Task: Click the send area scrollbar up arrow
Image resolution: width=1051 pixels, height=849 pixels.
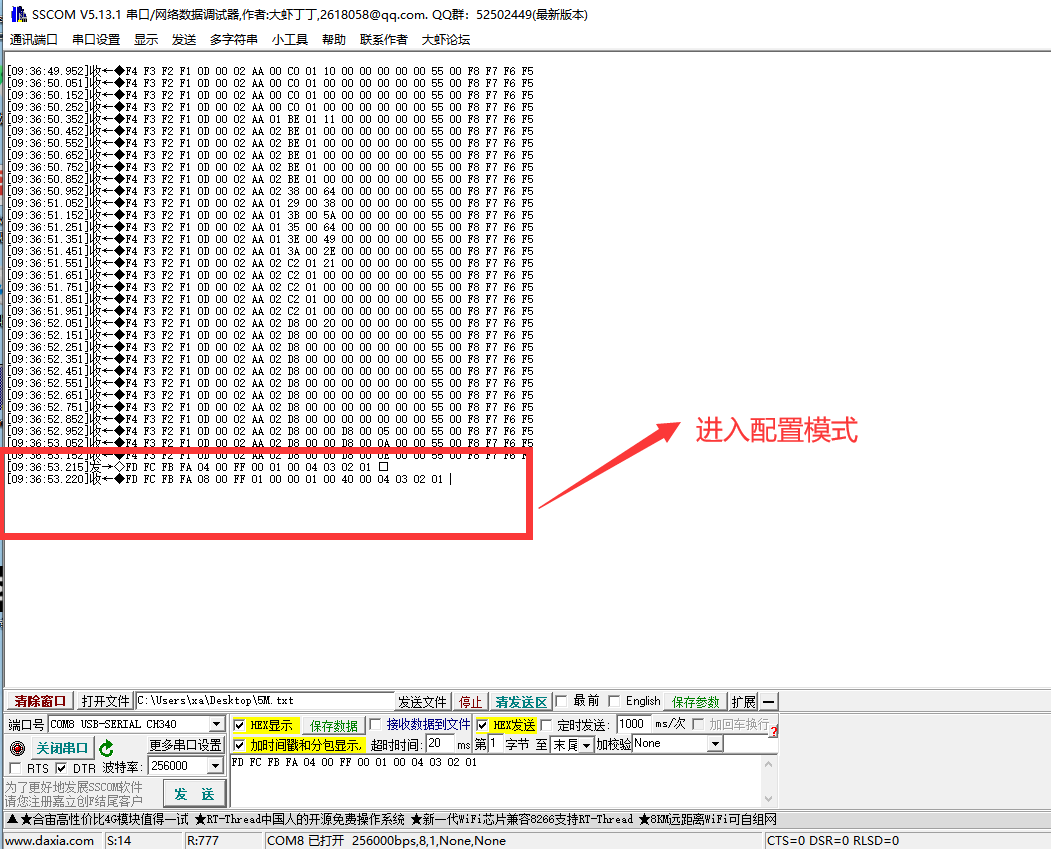Action: pos(769,764)
